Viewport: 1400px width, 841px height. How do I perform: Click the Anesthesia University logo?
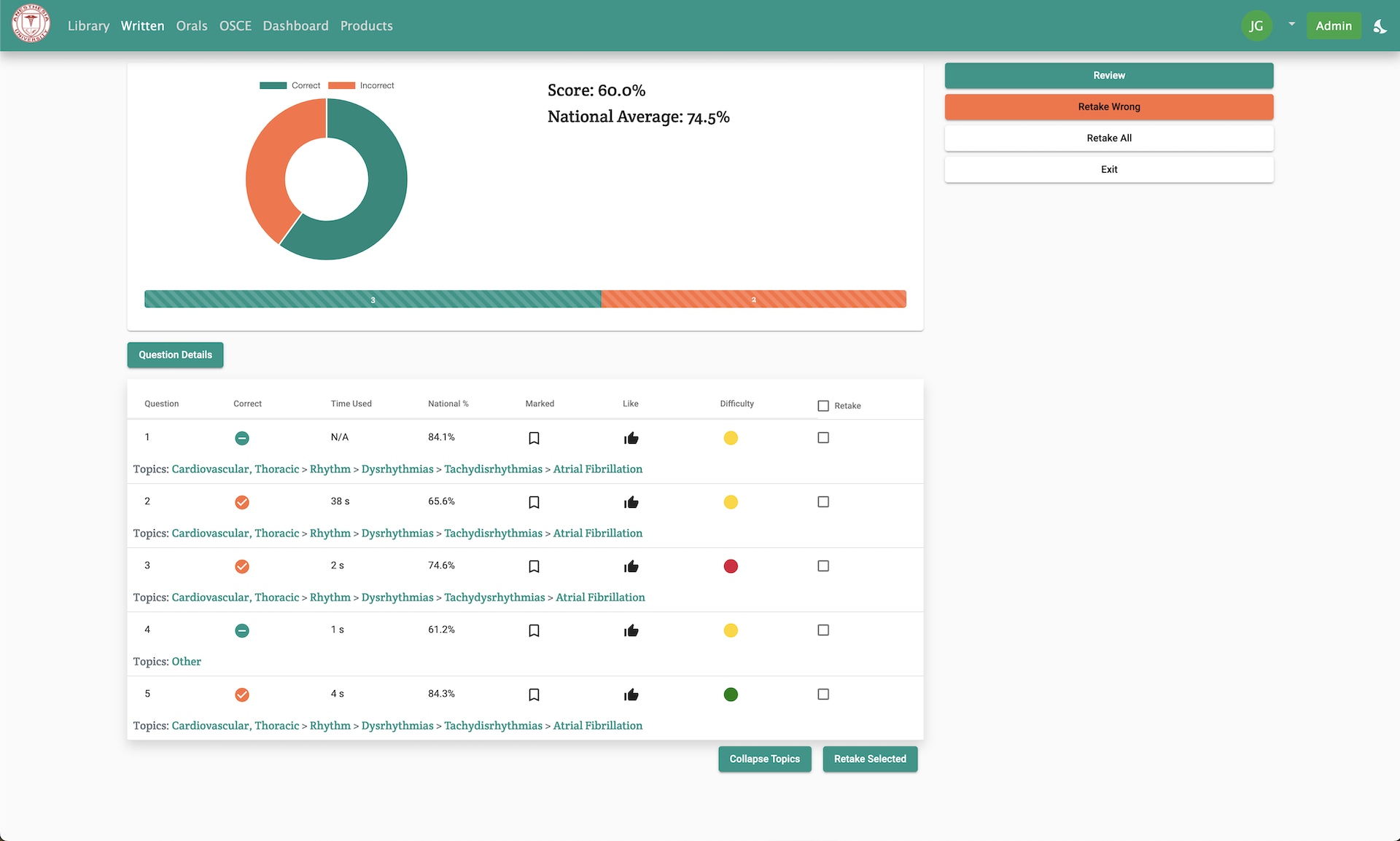click(x=31, y=24)
